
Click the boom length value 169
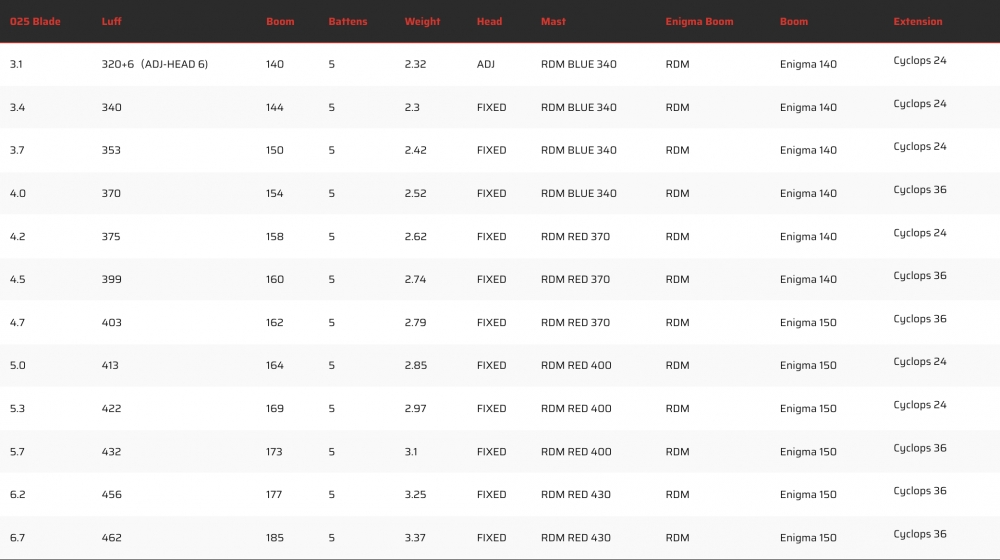click(x=275, y=409)
